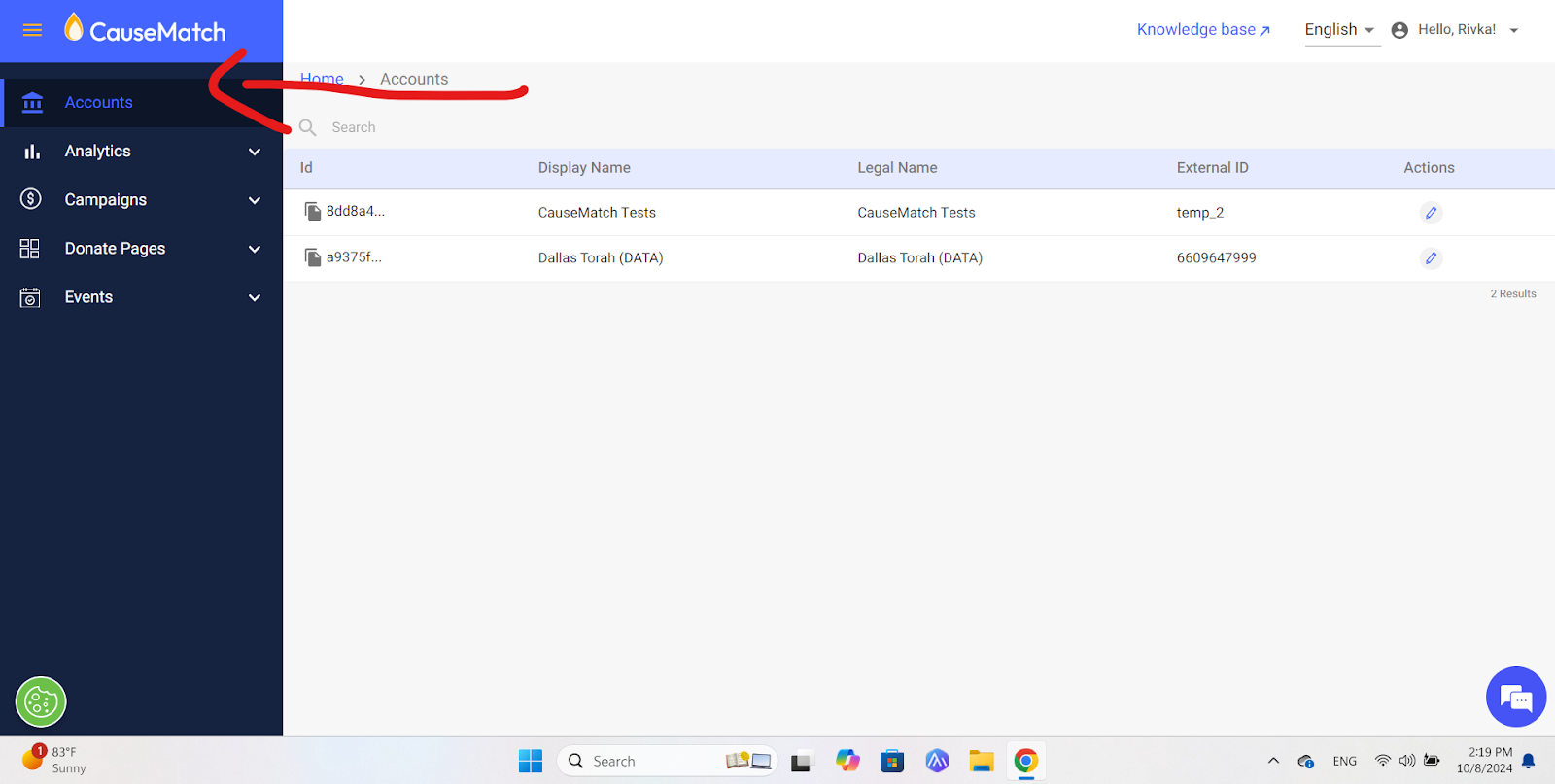Open the Windows Start menu
The width and height of the screenshot is (1555, 784).
pos(531,761)
